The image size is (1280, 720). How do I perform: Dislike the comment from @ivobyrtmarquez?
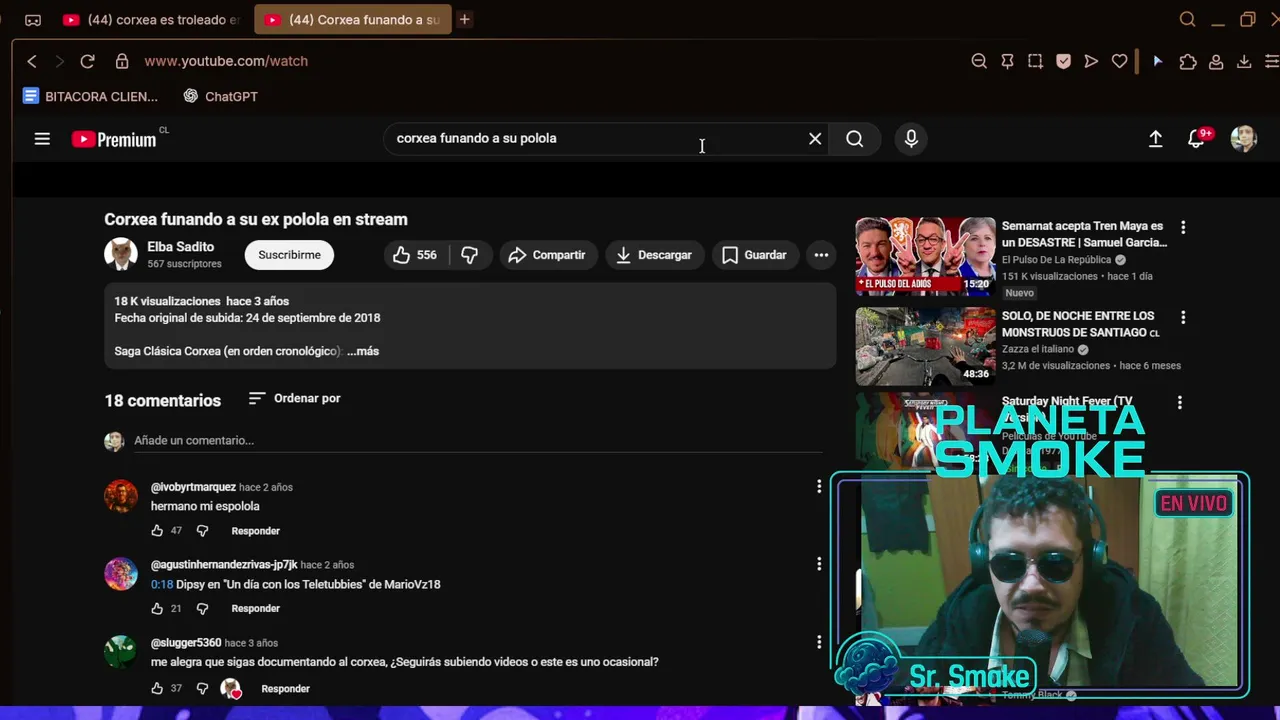(x=202, y=531)
